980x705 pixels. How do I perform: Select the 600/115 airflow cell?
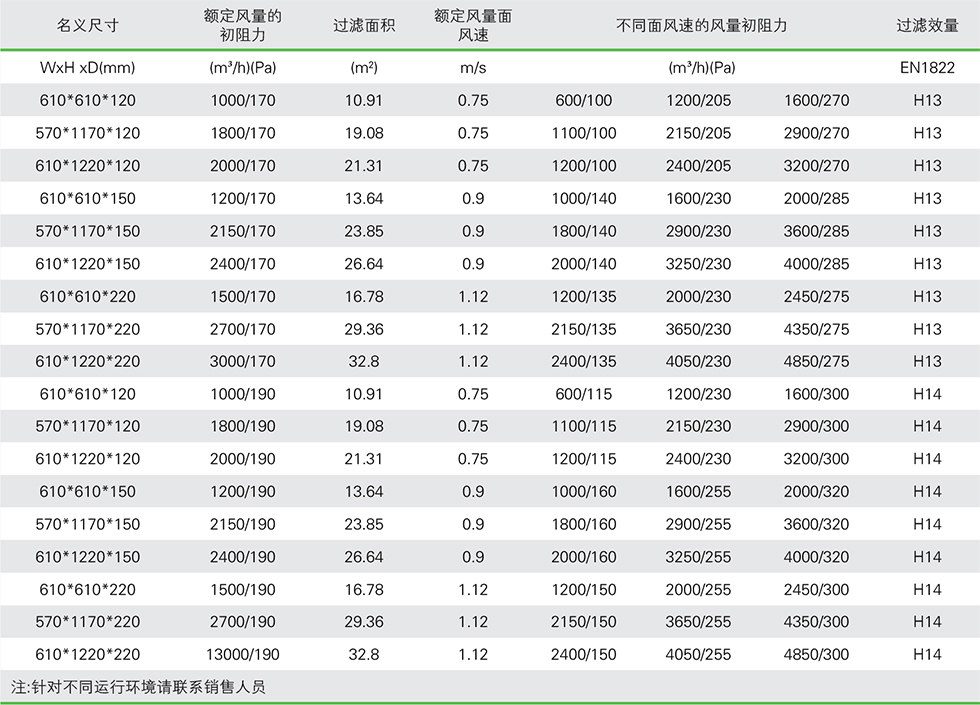point(584,394)
